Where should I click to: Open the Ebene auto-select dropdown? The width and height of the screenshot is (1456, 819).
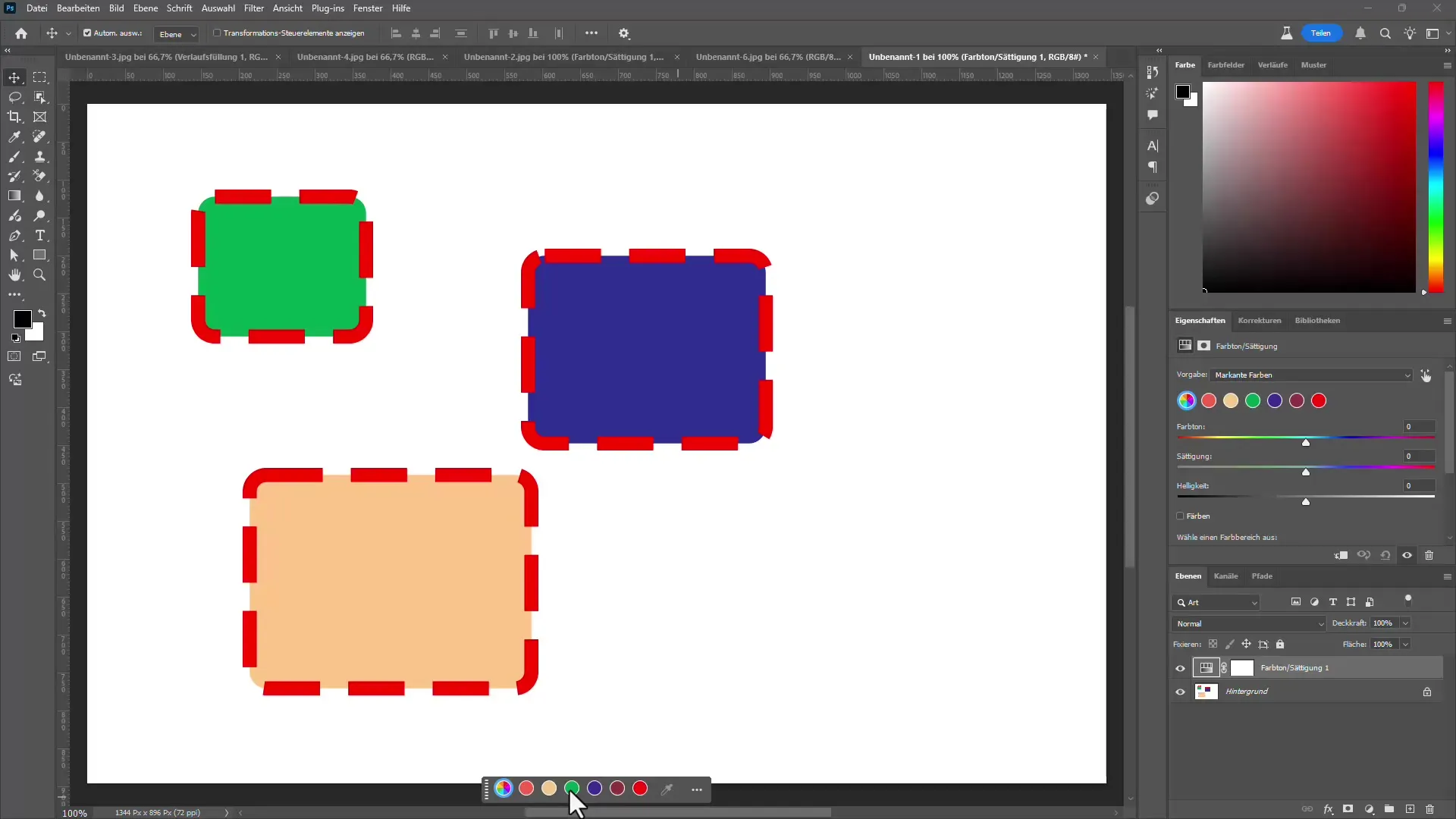(177, 34)
